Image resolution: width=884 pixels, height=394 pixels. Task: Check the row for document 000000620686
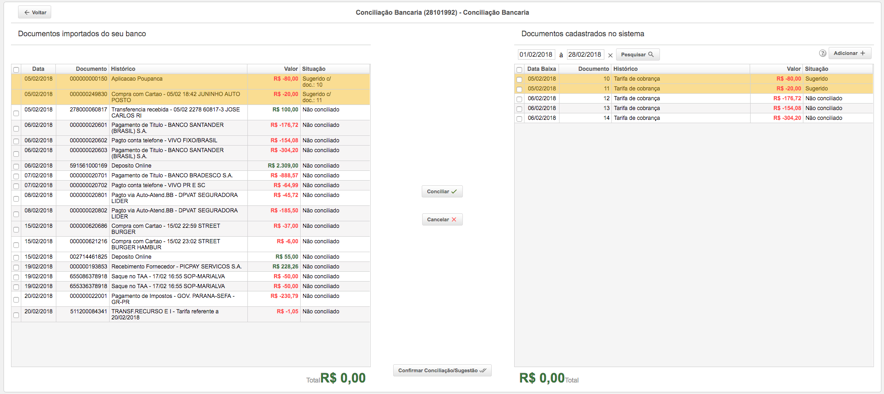pyautogui.click(x=16, y=229)
